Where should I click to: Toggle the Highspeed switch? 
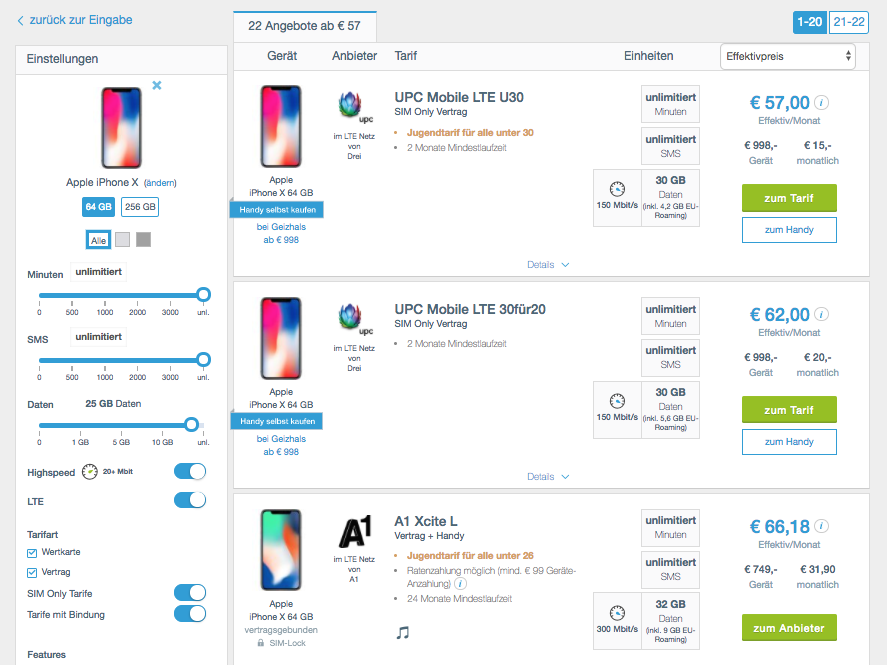coord(190,471)
